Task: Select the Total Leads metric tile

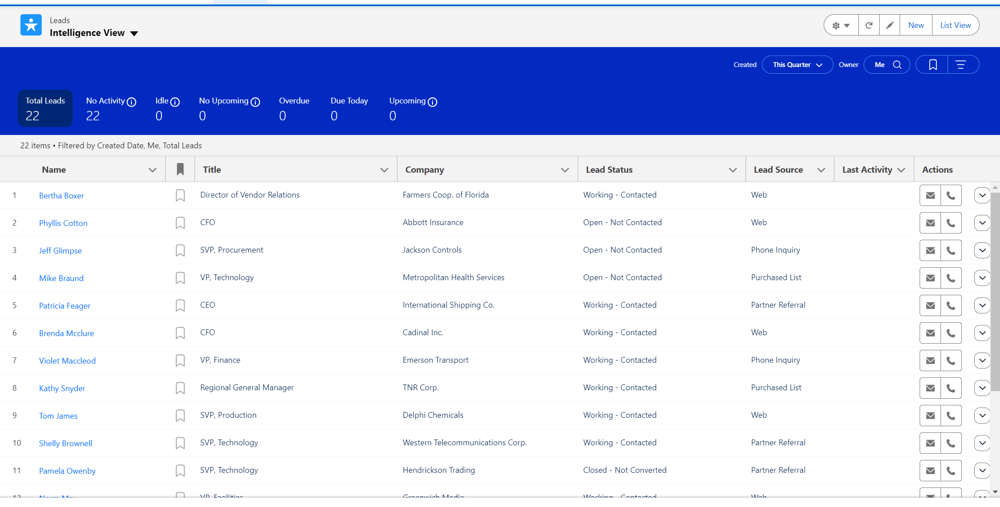Action: pyautogui.click(x=45, y=108)
